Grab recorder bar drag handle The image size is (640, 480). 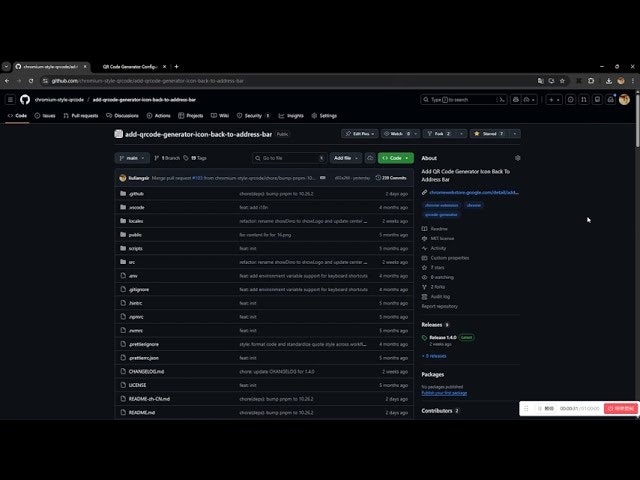point(526,408)
